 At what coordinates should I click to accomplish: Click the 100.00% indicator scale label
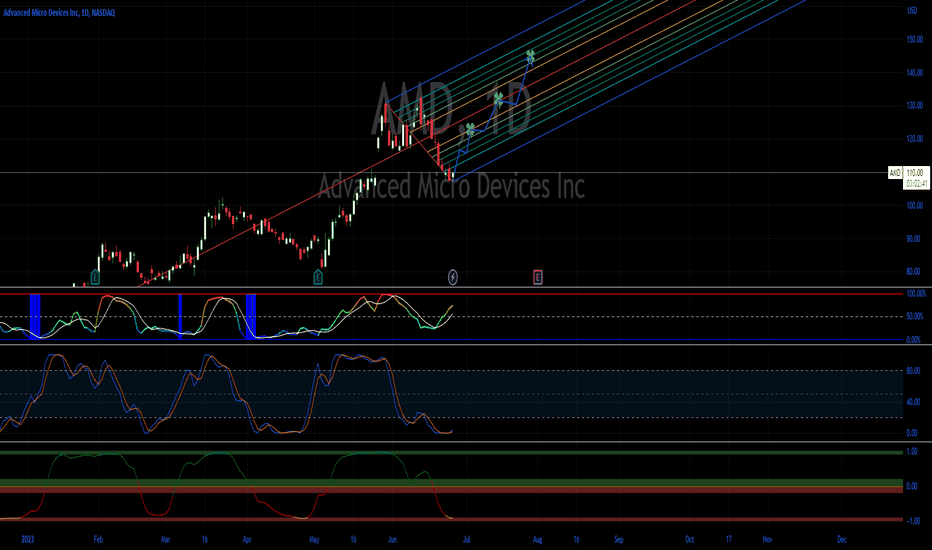point(916,294)
